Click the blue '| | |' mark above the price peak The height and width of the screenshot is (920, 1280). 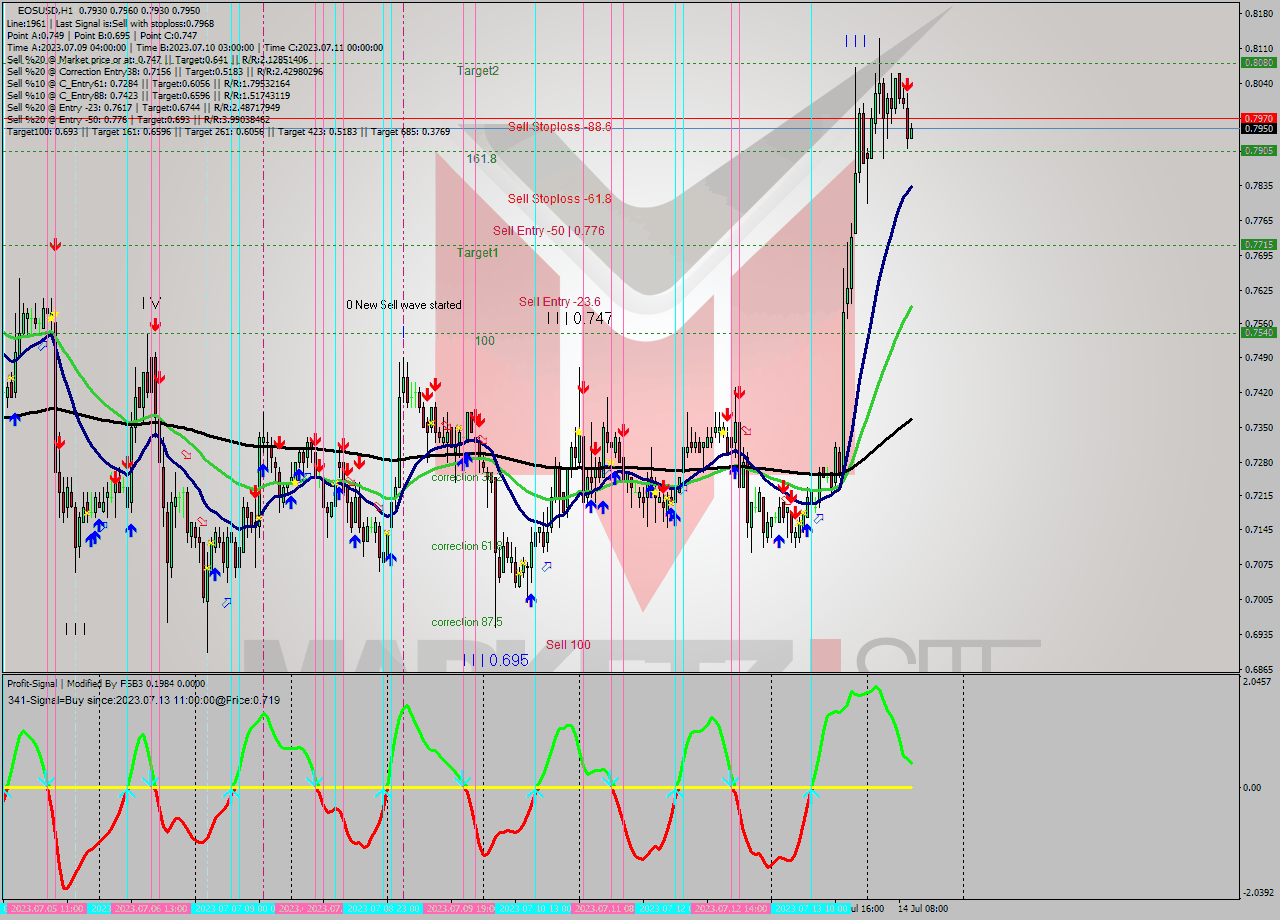855,41
